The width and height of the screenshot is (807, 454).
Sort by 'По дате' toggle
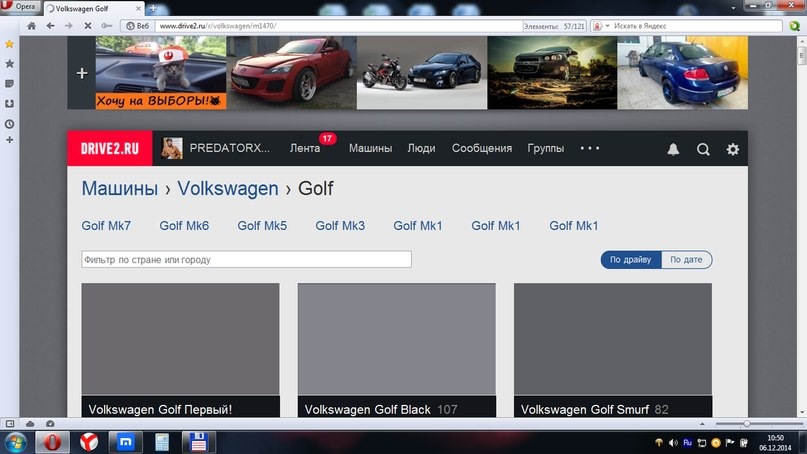(x=687, y=259)
